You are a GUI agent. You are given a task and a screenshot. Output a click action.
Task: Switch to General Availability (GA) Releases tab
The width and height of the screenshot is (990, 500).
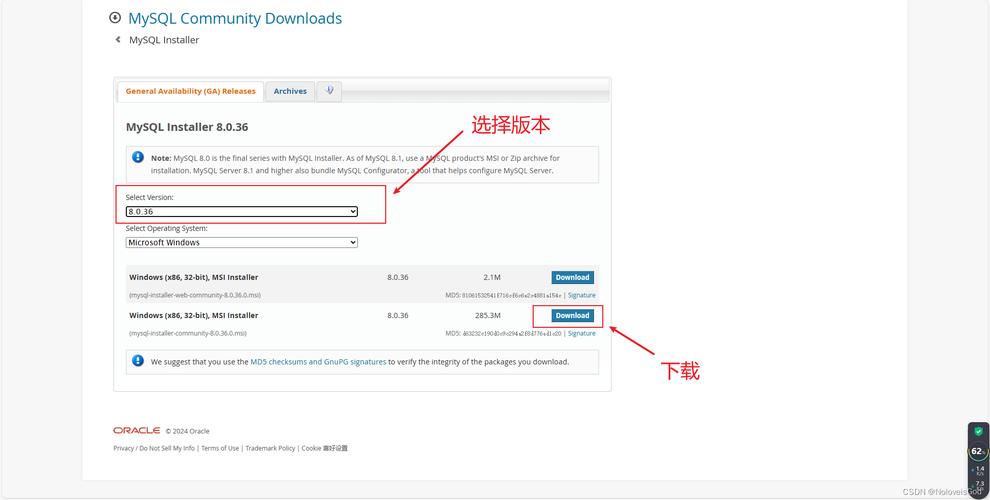tap(191, 91)
